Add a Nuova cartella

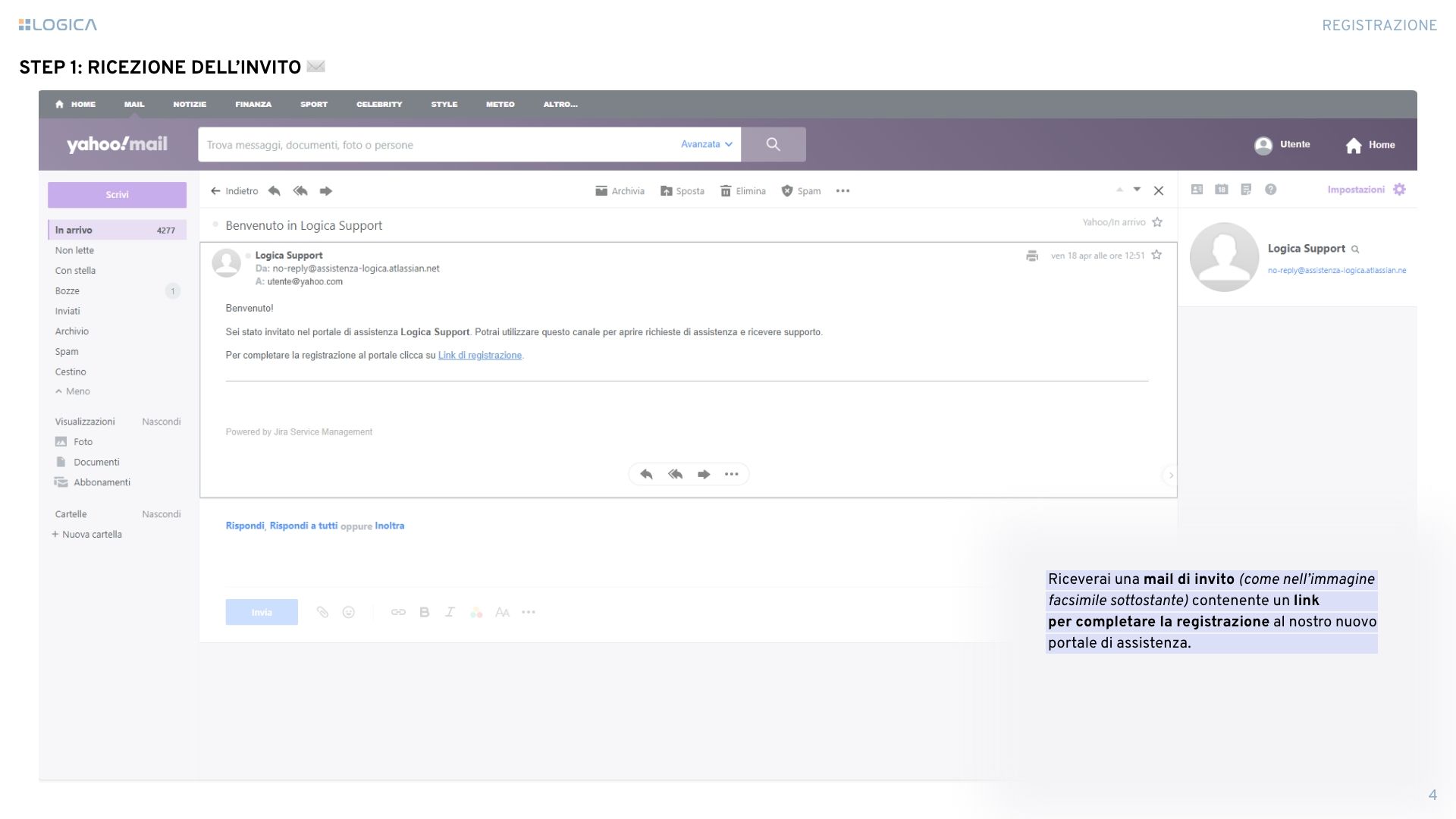[x=86, y=535]
